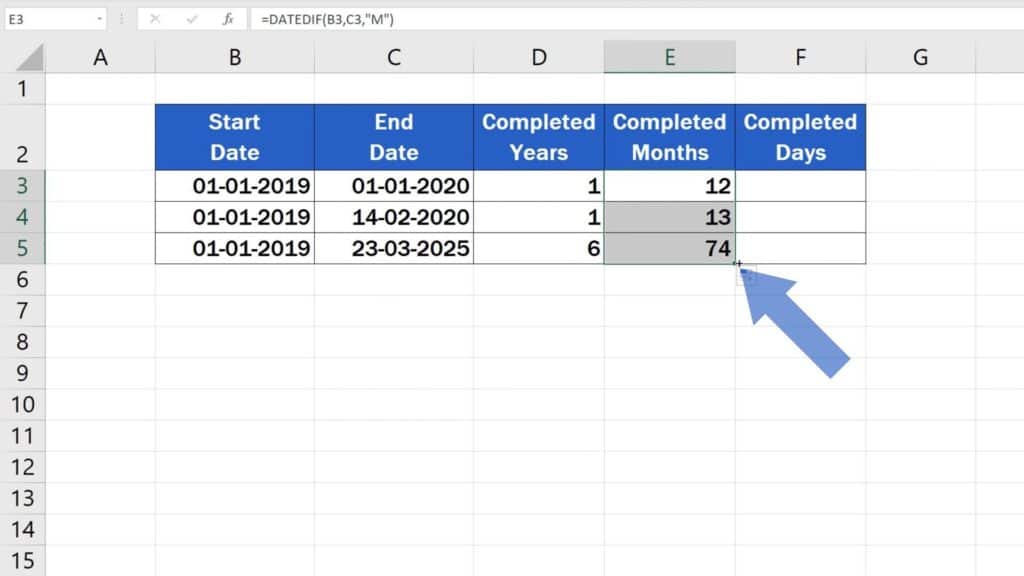Click the End Date cell 14-02-2020
Viewport: 1024px width, 576px height.
394,217
